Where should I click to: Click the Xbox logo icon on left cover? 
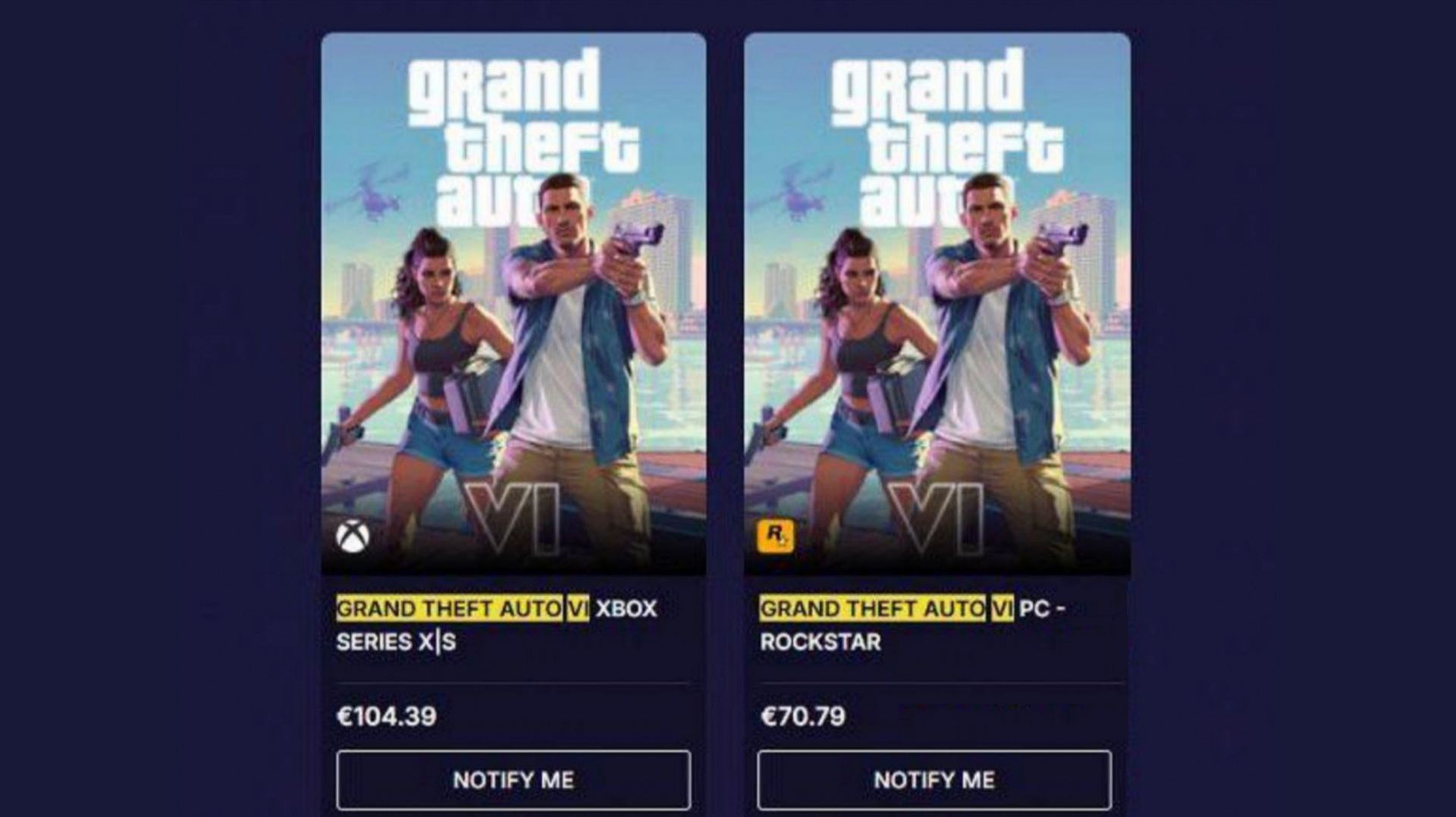point(353,537)
